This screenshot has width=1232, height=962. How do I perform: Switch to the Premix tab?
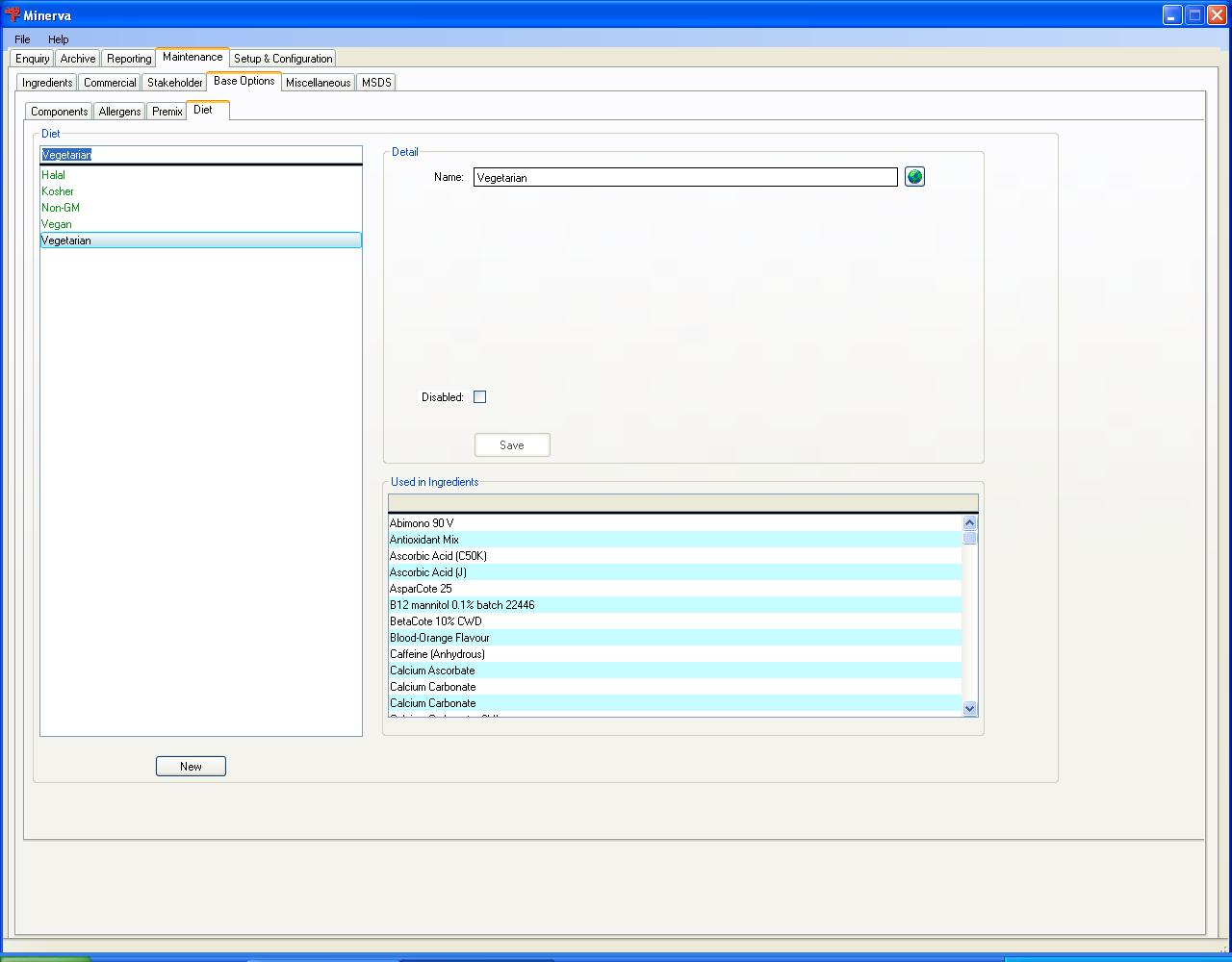pyautogui.click(x=167, y=112)
